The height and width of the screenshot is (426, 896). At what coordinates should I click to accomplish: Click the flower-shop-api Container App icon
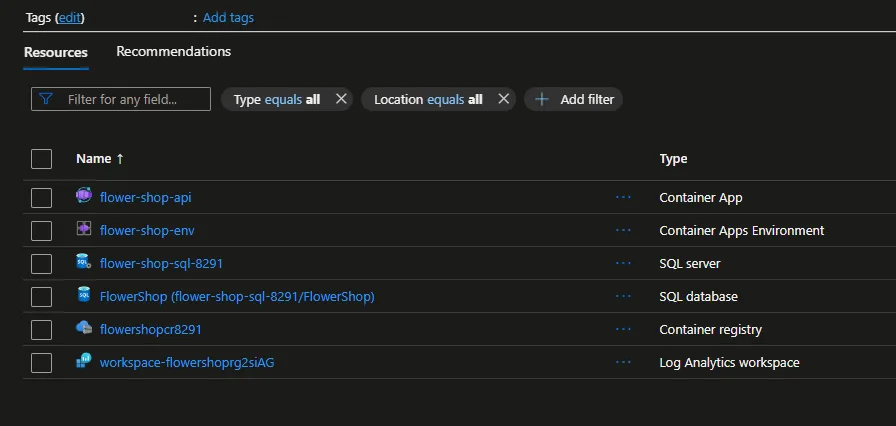(84, 197)
